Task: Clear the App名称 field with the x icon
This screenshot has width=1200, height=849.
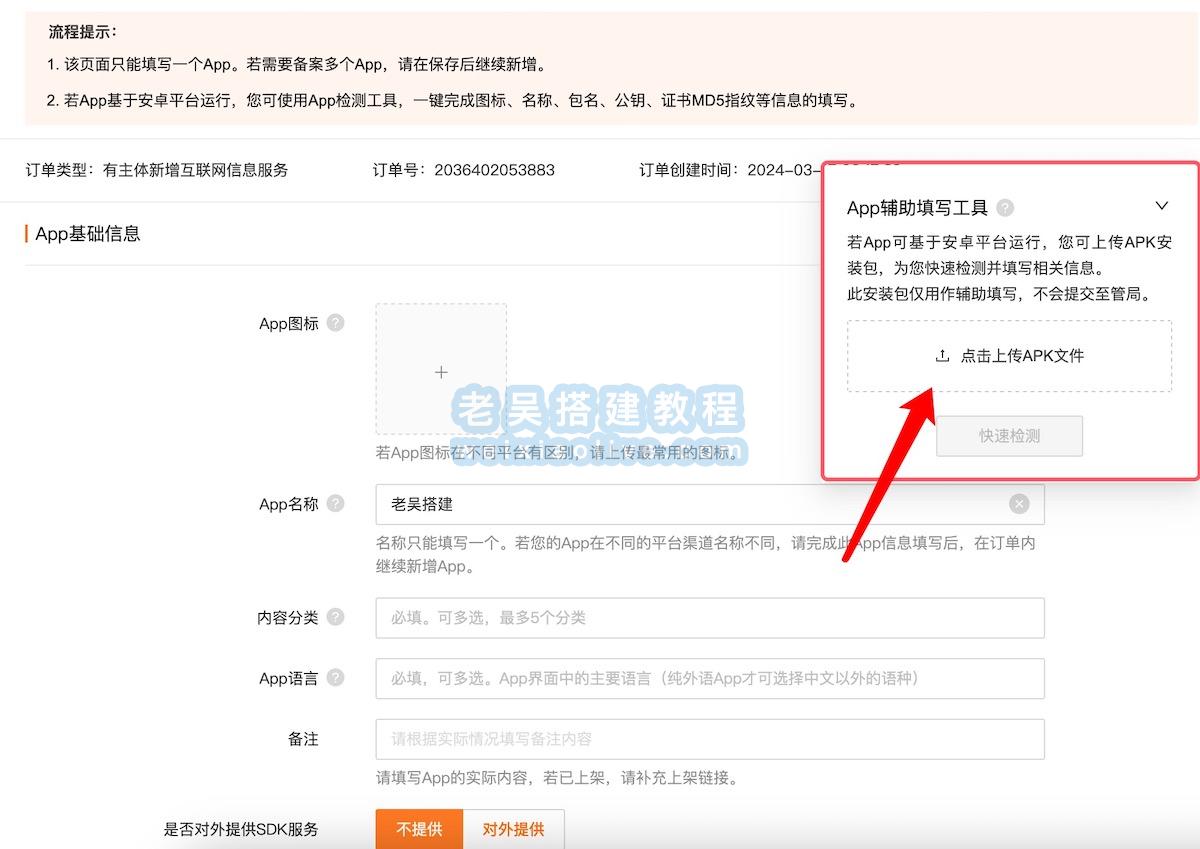Action: [x=1020, y=503]
